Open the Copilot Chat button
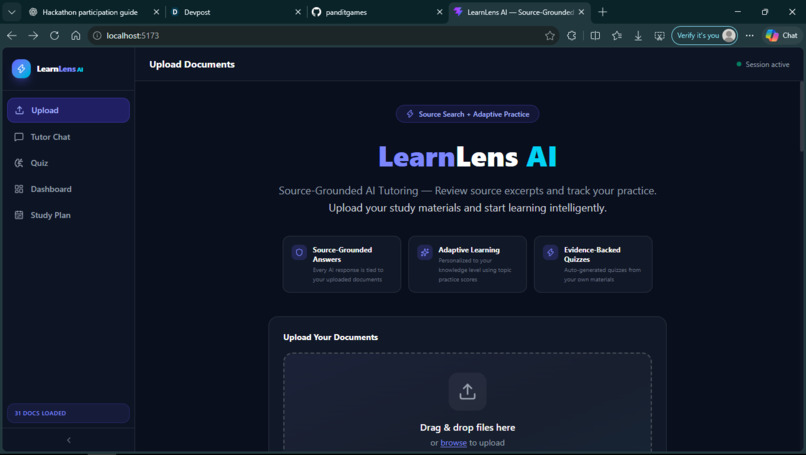 (x=782, y=35)
